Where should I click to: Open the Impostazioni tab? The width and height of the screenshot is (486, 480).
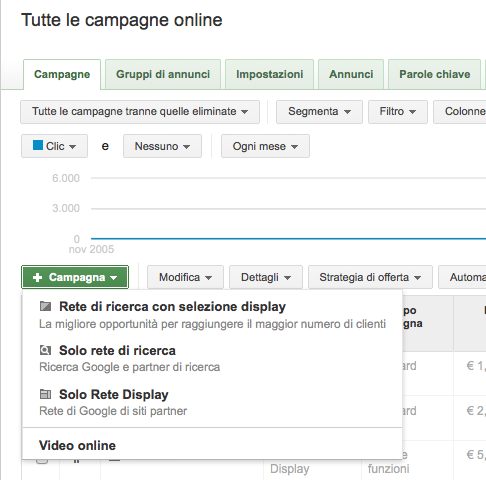coord(270,74)
